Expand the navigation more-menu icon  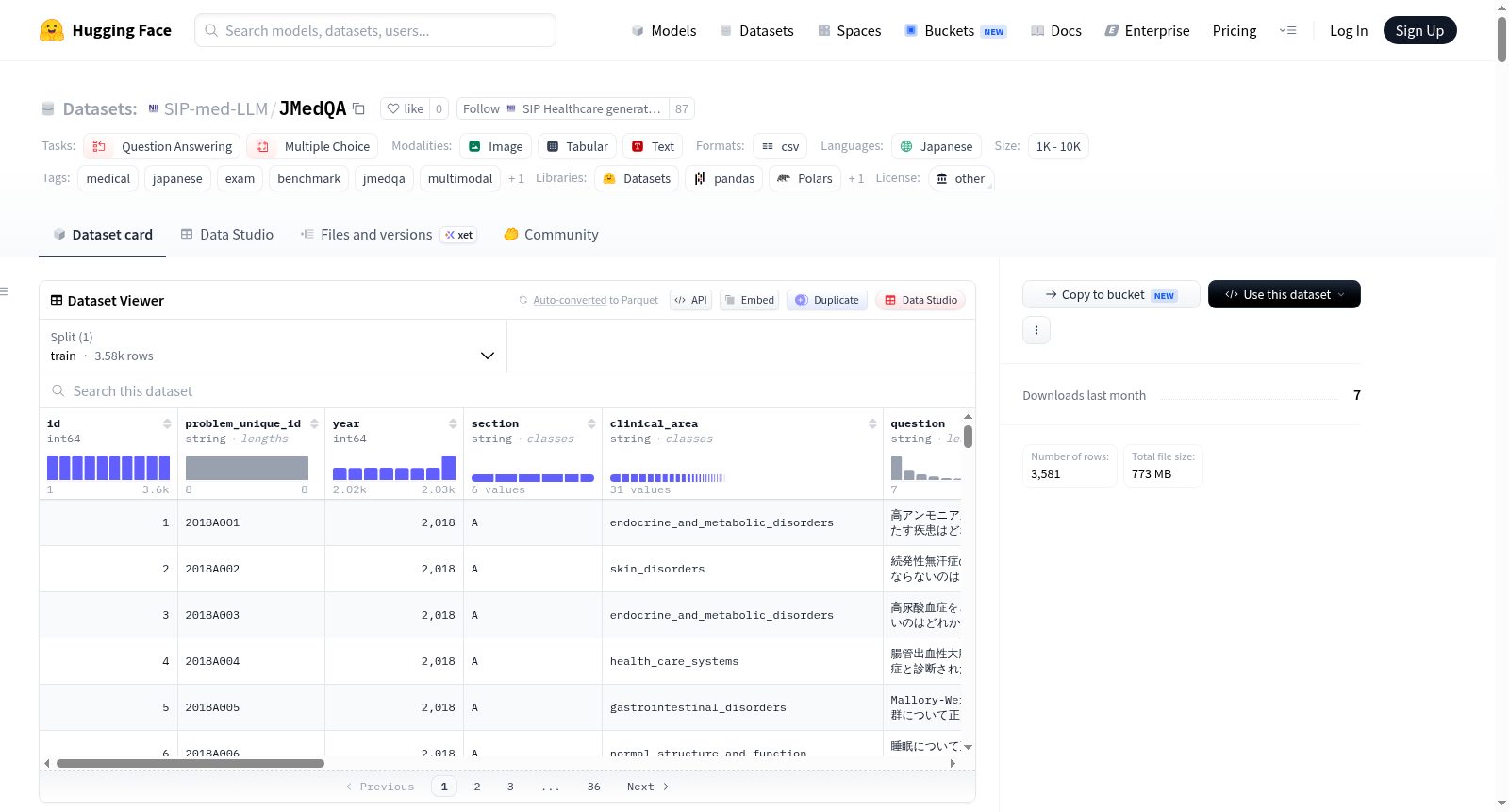tap(1287, 30)
